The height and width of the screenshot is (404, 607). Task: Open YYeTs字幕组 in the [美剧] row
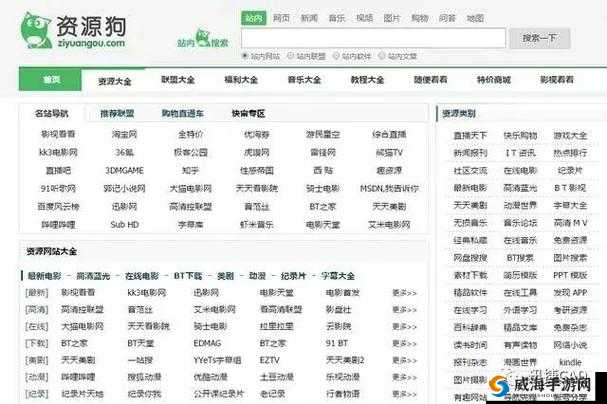pyautogui.click(x=217, y=360)
